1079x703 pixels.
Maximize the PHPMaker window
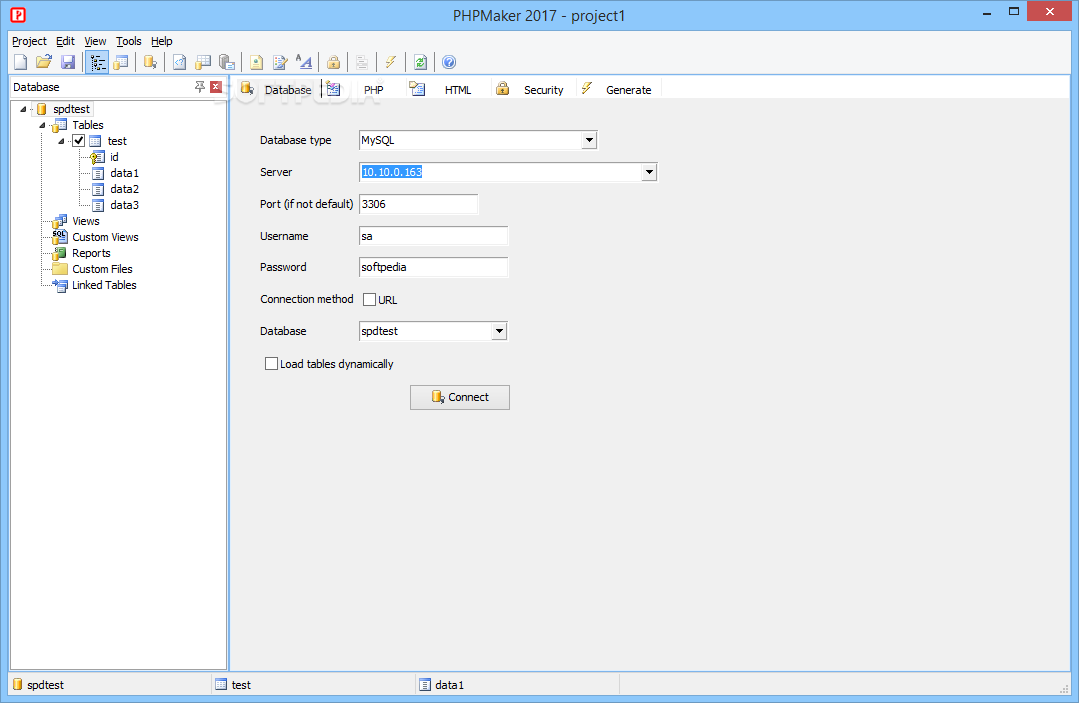1014,12
